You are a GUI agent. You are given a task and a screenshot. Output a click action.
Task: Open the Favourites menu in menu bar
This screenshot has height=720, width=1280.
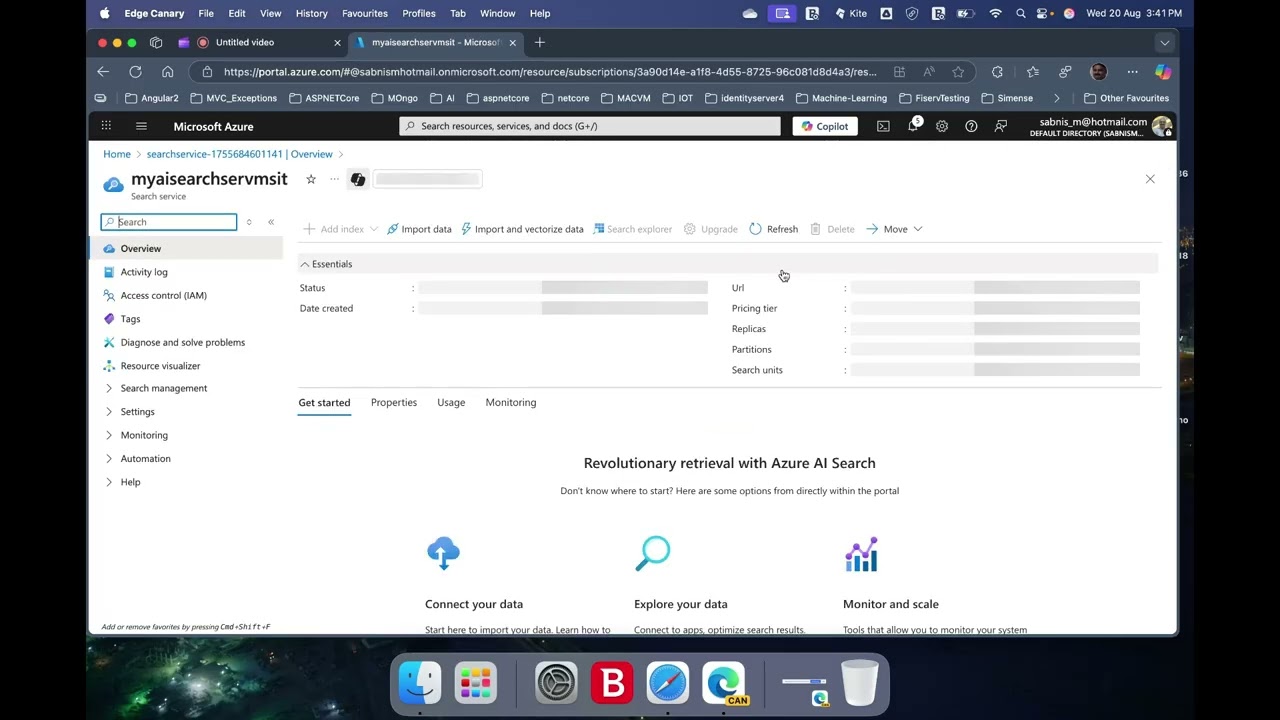pos(365,13)
